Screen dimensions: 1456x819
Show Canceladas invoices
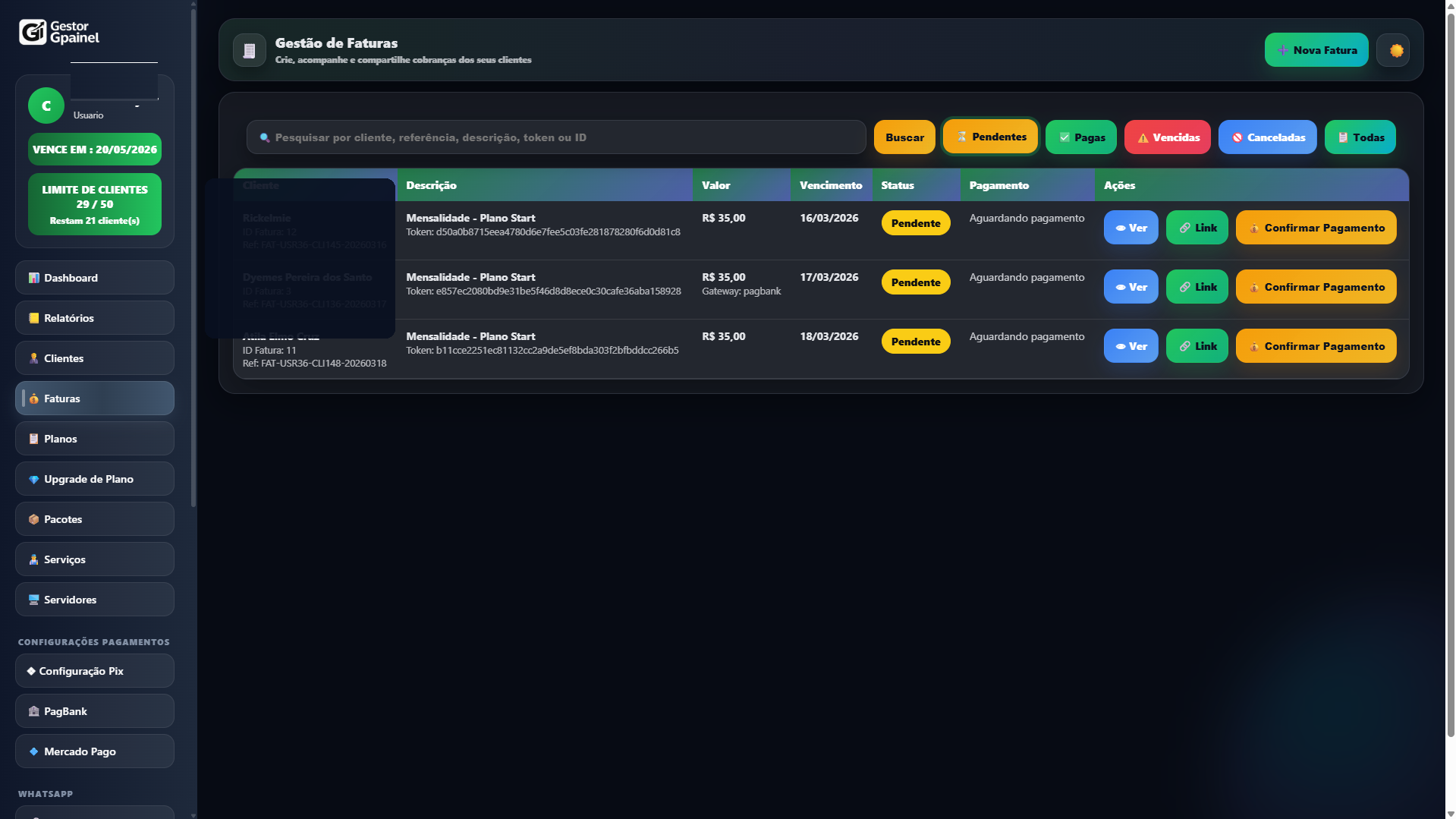tap(1267, 137)
